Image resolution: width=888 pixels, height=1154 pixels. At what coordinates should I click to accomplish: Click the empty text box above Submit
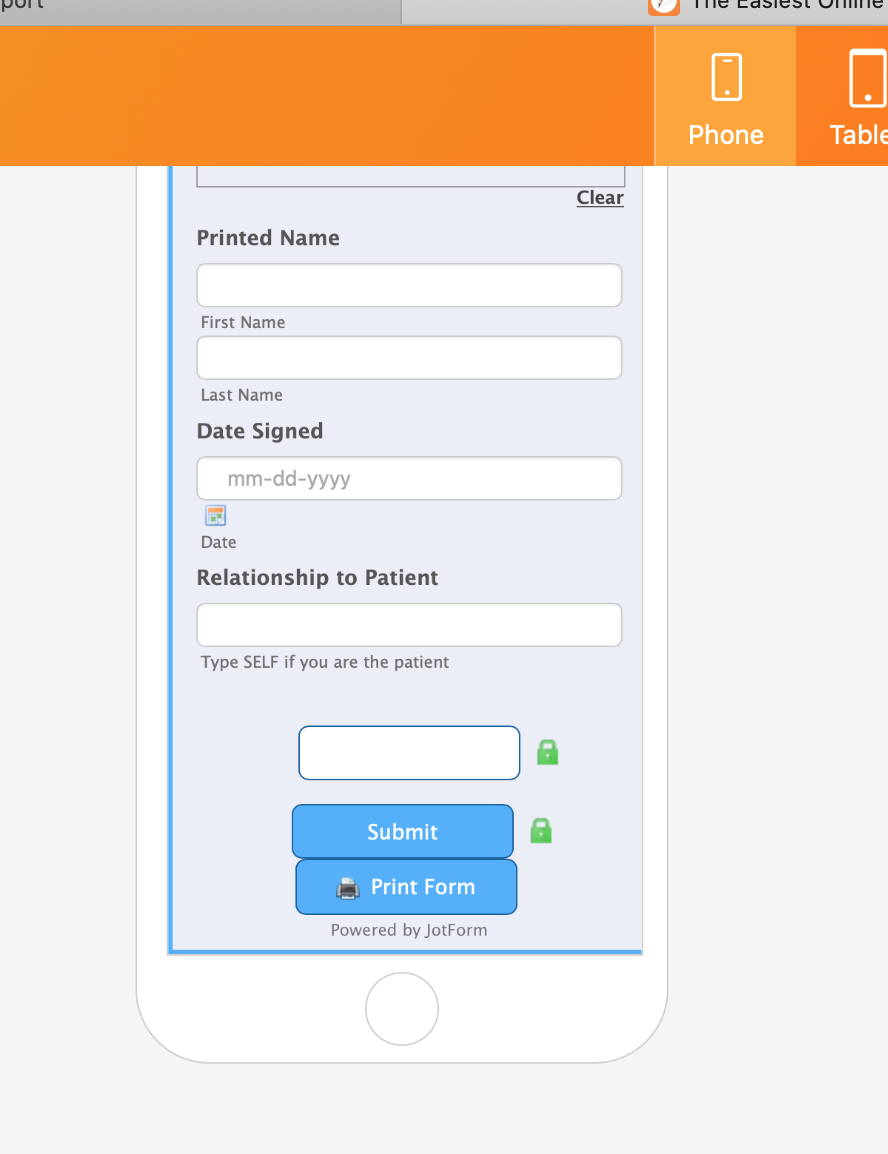click(x=409, y=753)
